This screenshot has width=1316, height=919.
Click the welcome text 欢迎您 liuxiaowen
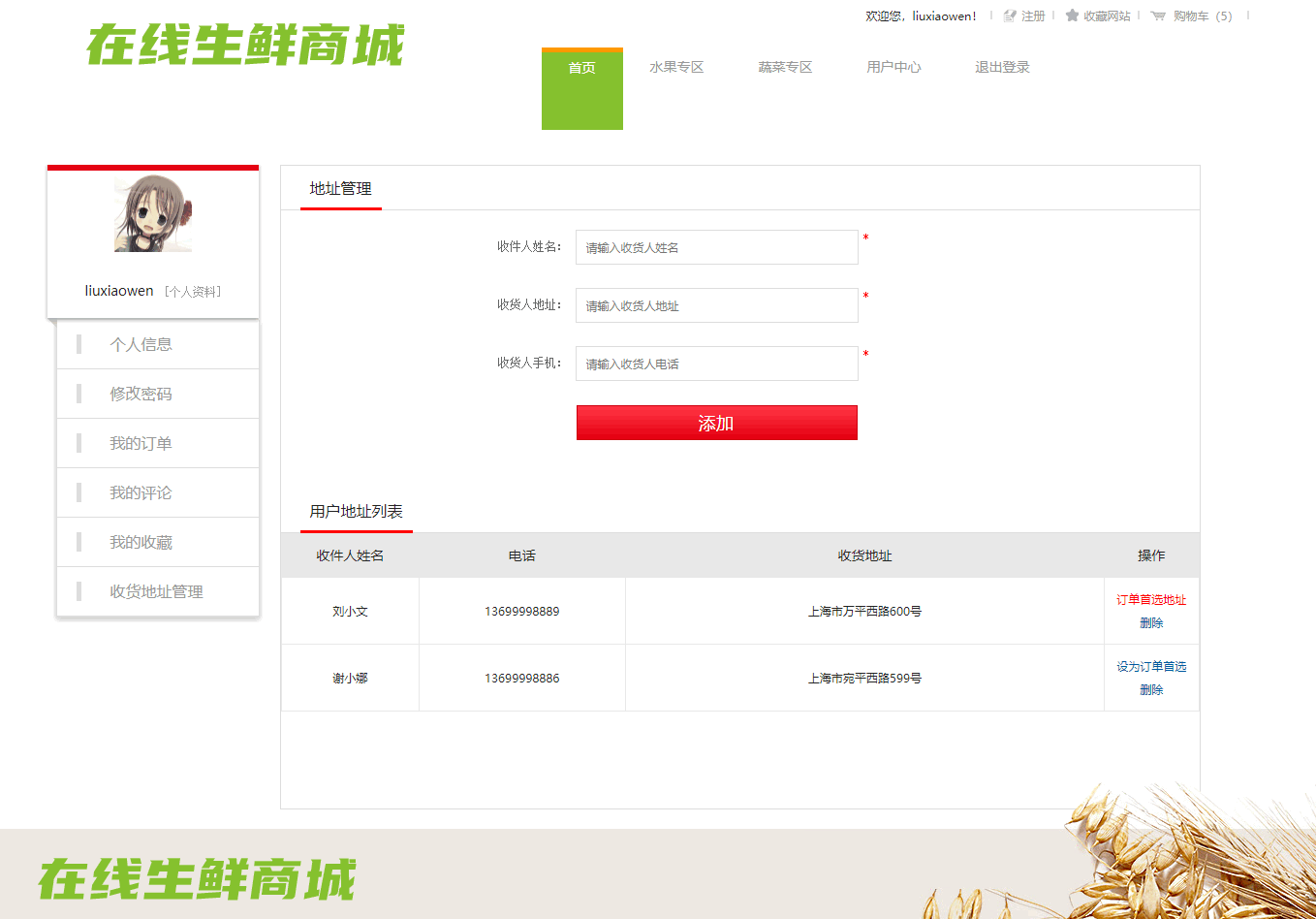click(x=921, y=16)
